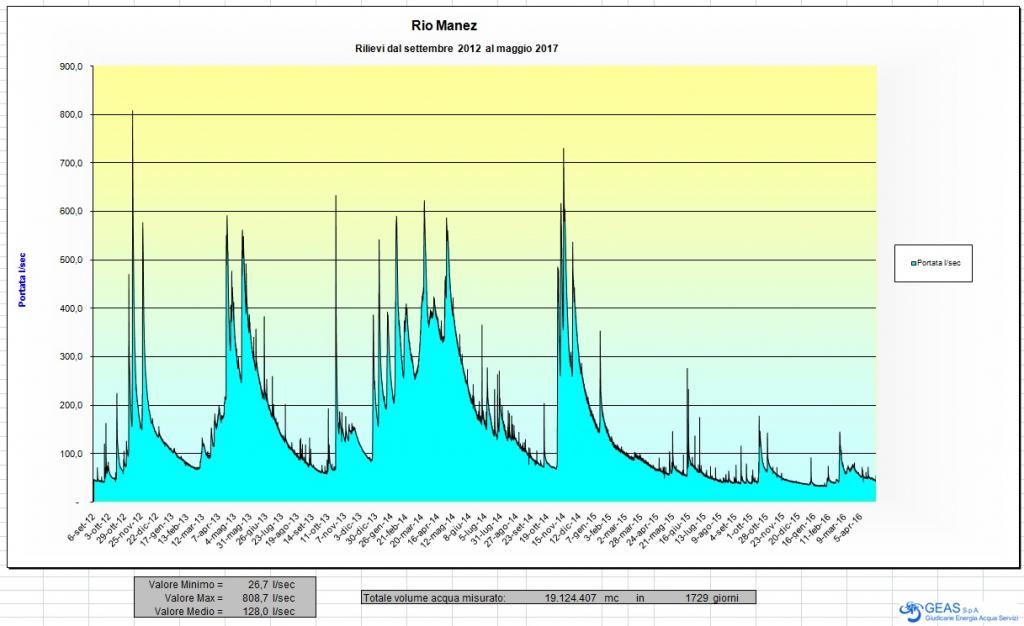Click the "Valore Minimo =" cell
The image size is (1024, 626).
pos(185,584)
